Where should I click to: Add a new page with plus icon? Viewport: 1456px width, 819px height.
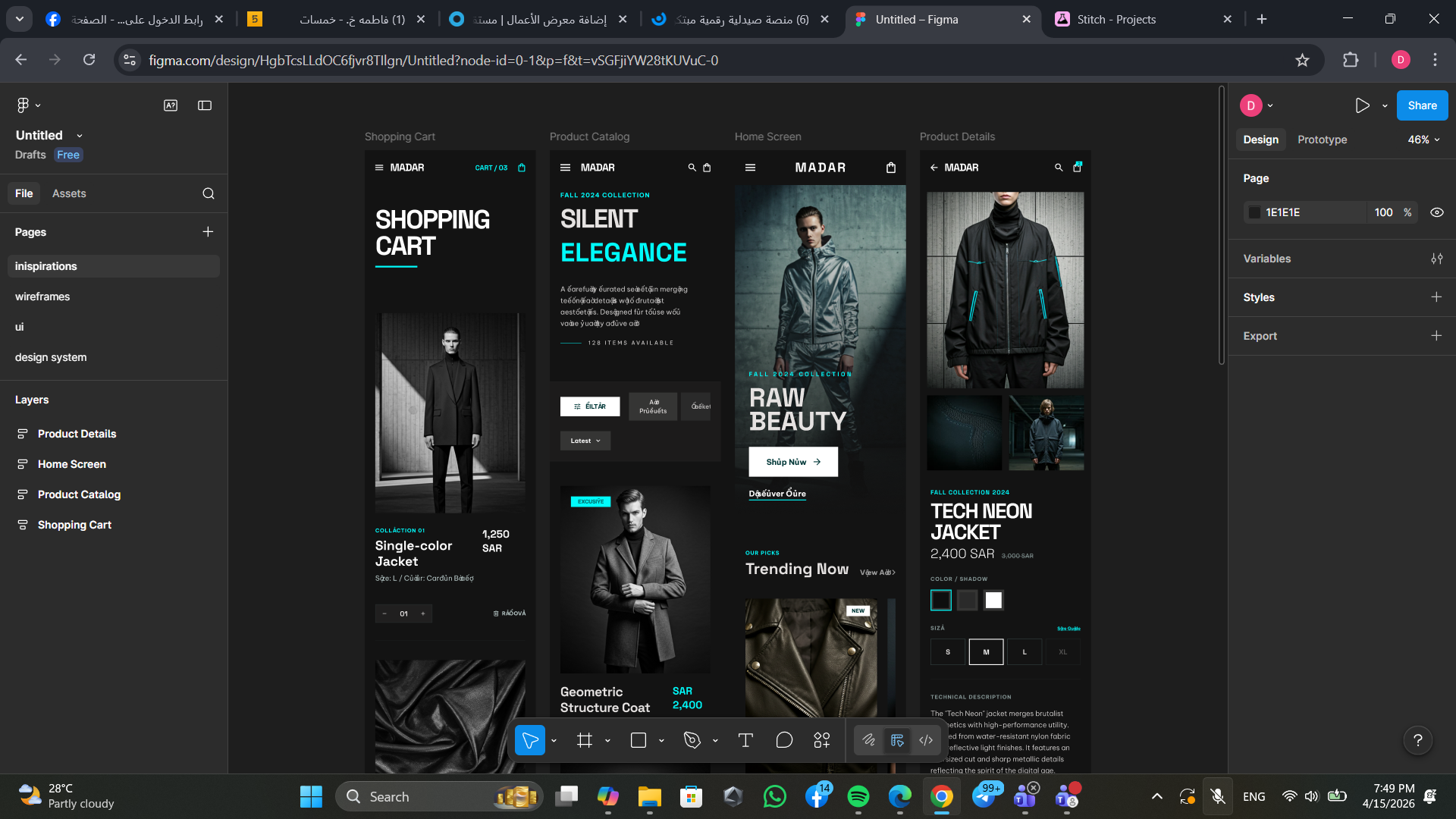pos(208,231)
